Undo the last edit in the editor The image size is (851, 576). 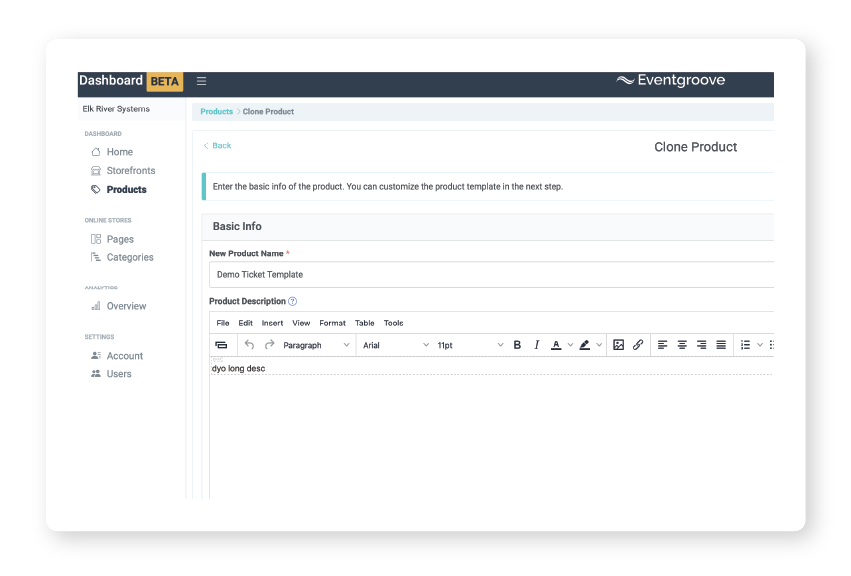(247, 344)
